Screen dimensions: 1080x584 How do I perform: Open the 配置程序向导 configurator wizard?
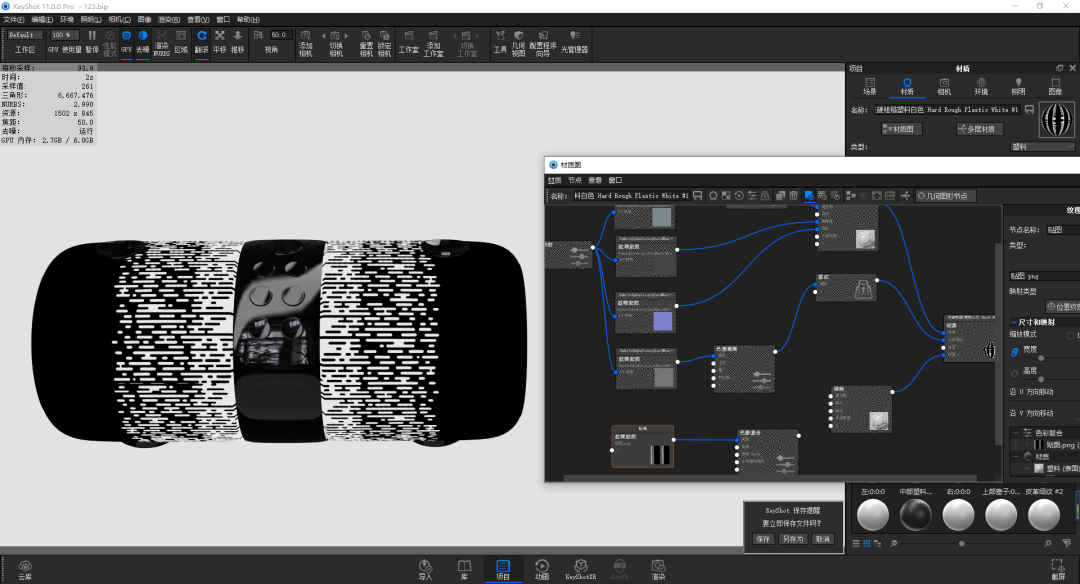pos(543,43)
